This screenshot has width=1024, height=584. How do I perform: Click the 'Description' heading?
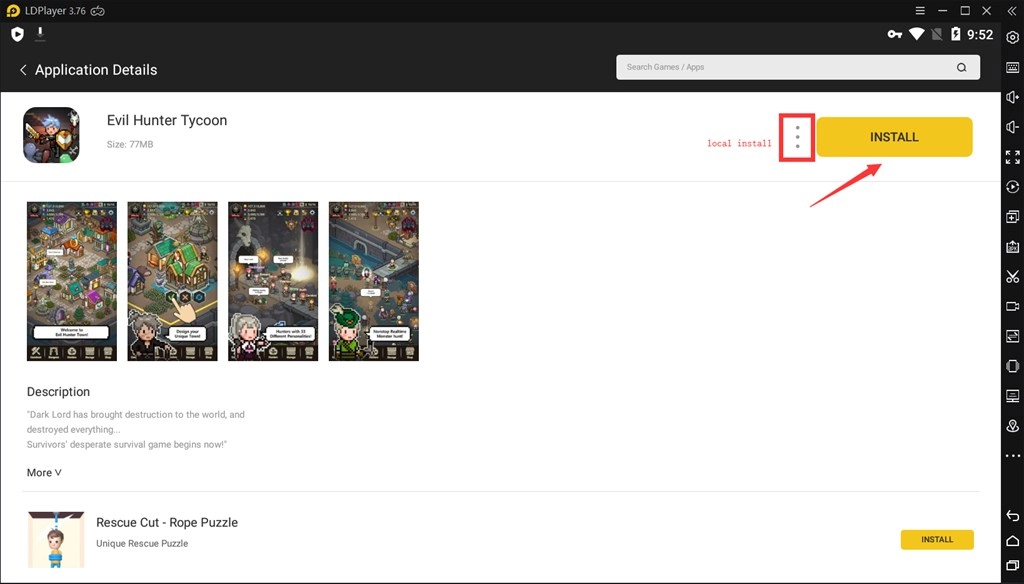[x=58, y=392]
